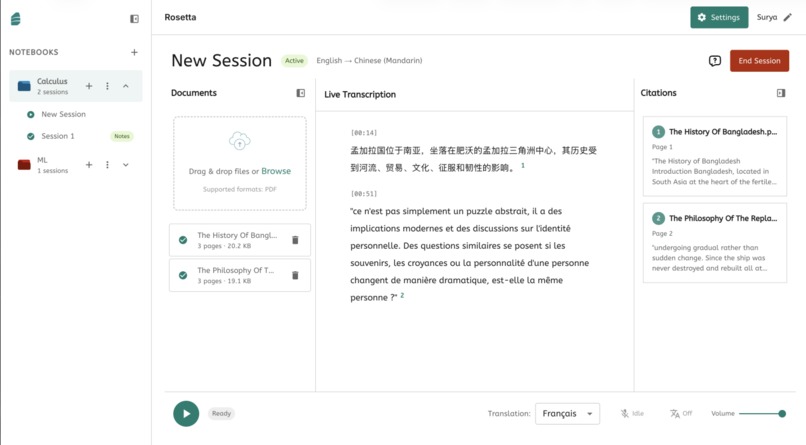Open citation card The History Of Bangladesh.p...
The height and width of the screenshot is (445, 806).
click(x=715, y=156)
